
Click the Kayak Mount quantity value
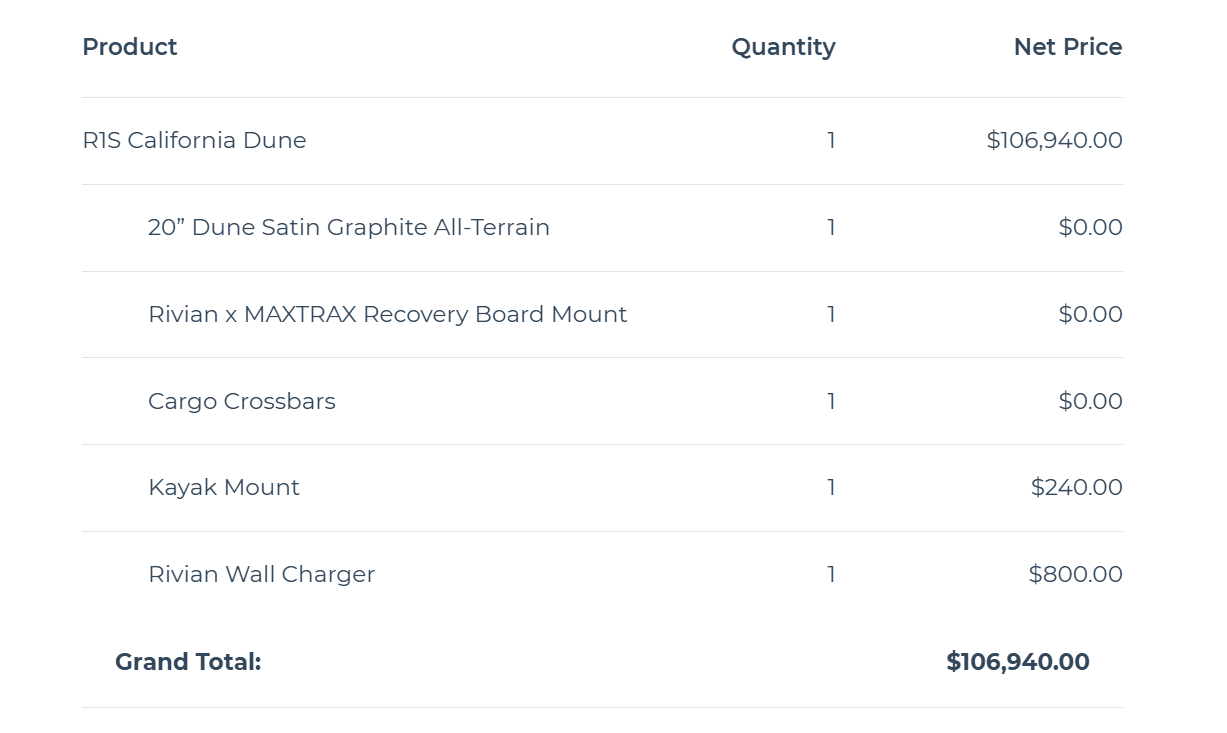[x=831, y=487]
